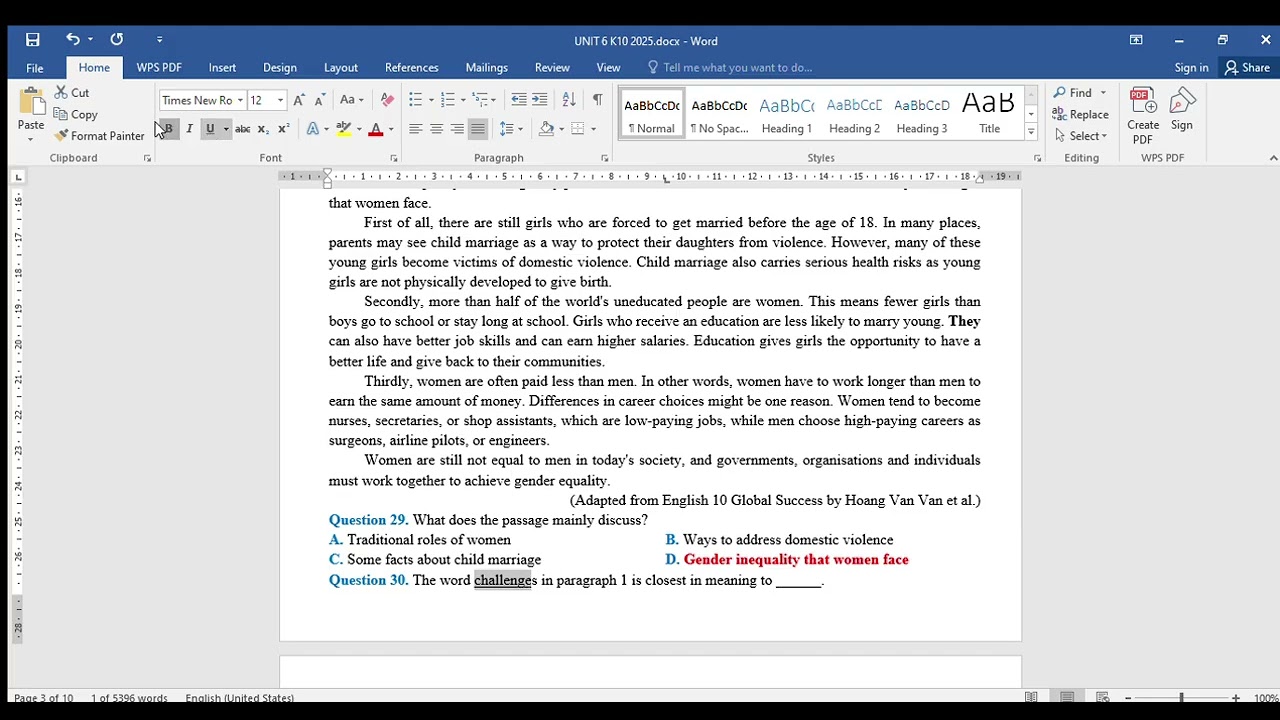The image size is (1280, 720).
Task: Apply the Heading 1 style
Action: pos(787,113)
